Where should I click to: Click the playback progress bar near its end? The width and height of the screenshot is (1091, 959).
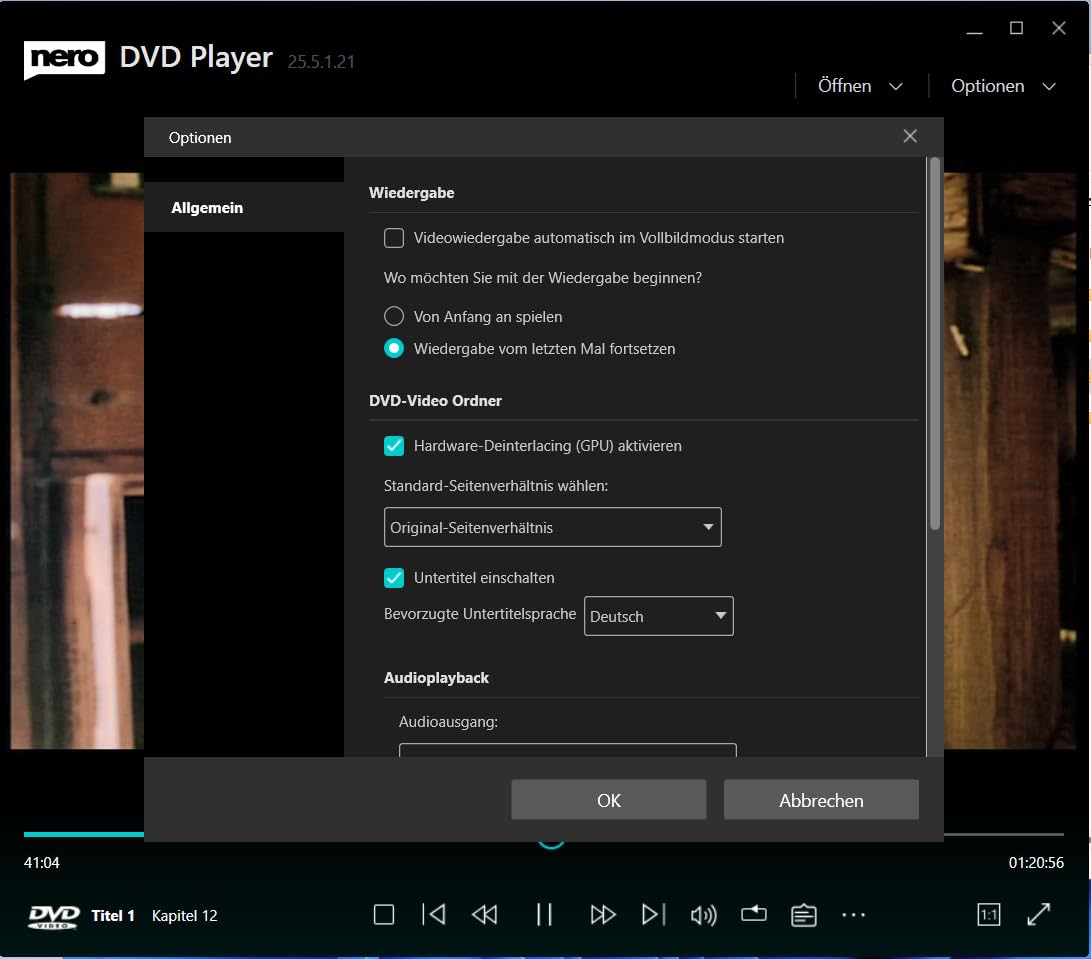1044,833
